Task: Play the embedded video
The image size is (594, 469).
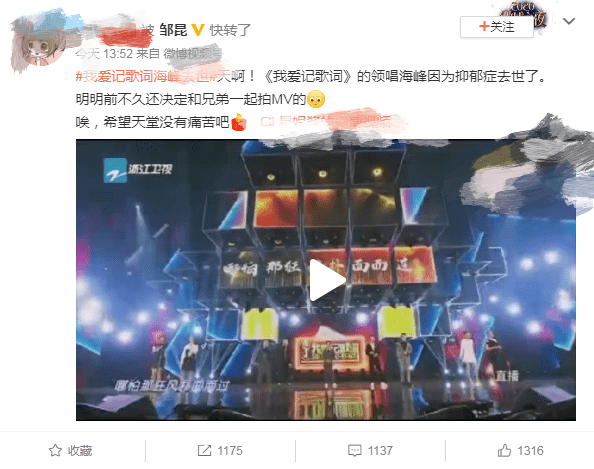Action: [327, 280]
